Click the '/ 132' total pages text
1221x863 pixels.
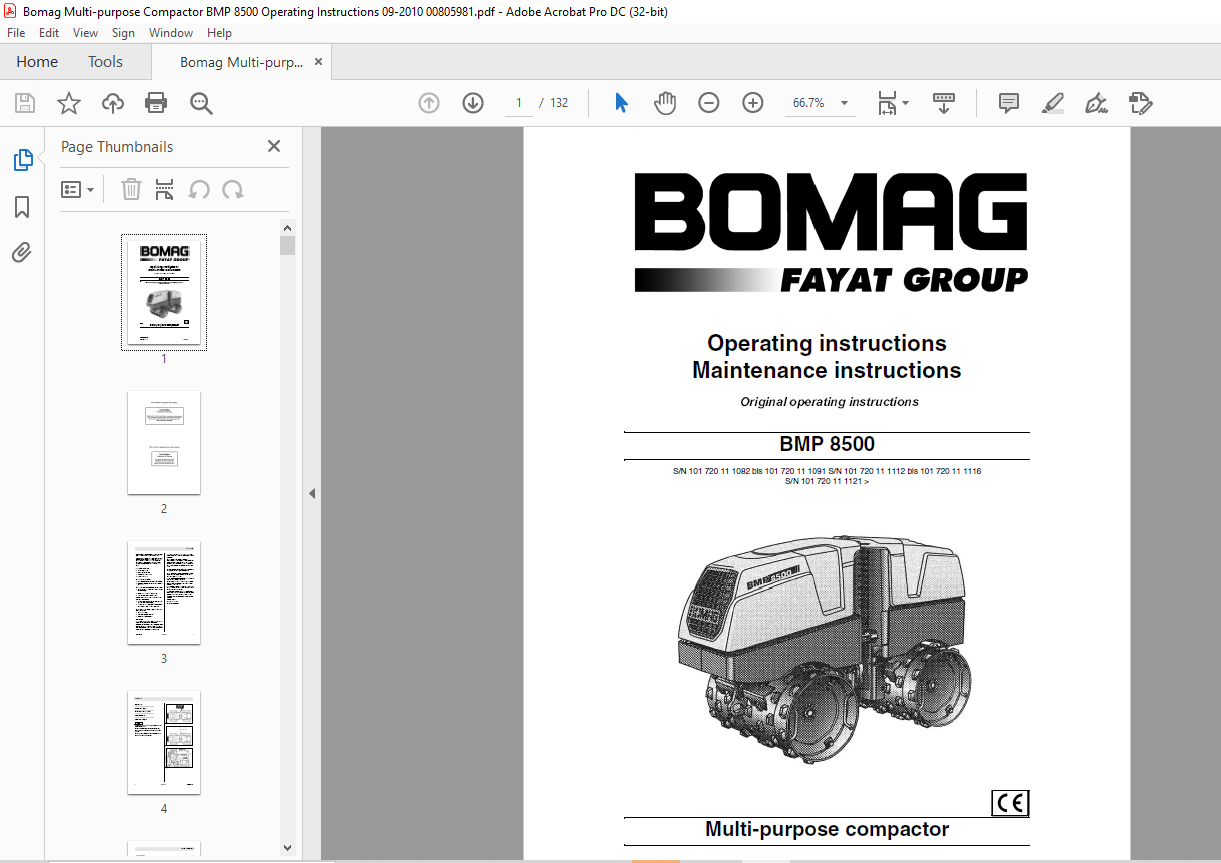554,103
